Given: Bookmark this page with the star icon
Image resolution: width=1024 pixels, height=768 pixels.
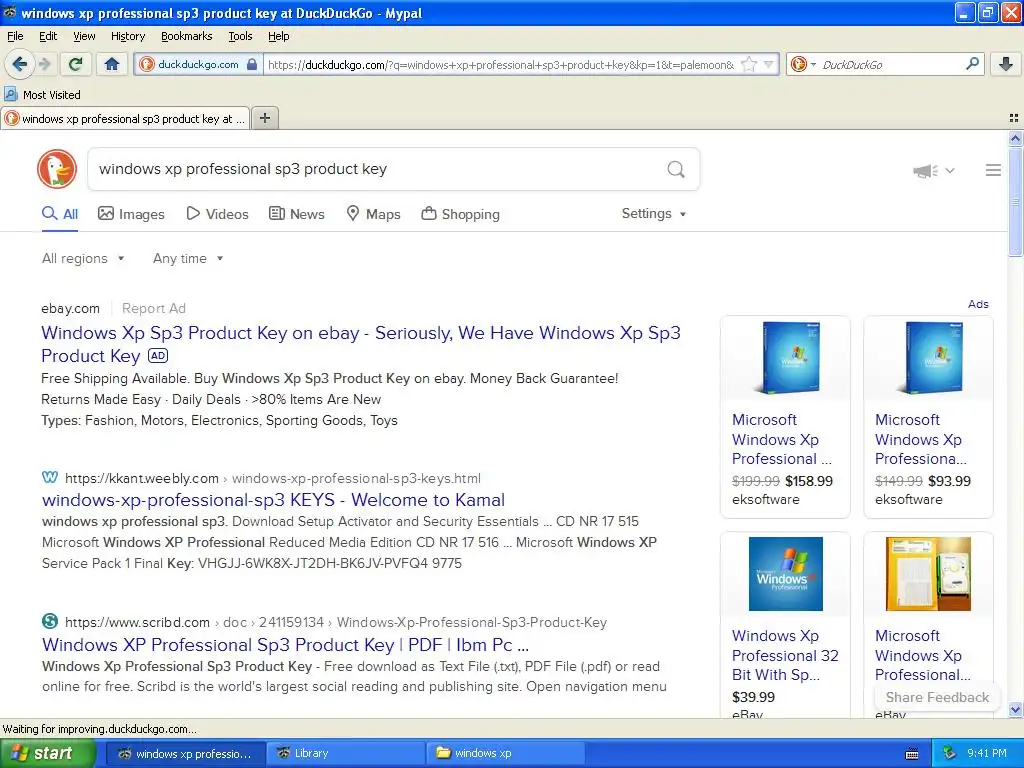Looking at the screenshot, I should [x=750, y=64].
